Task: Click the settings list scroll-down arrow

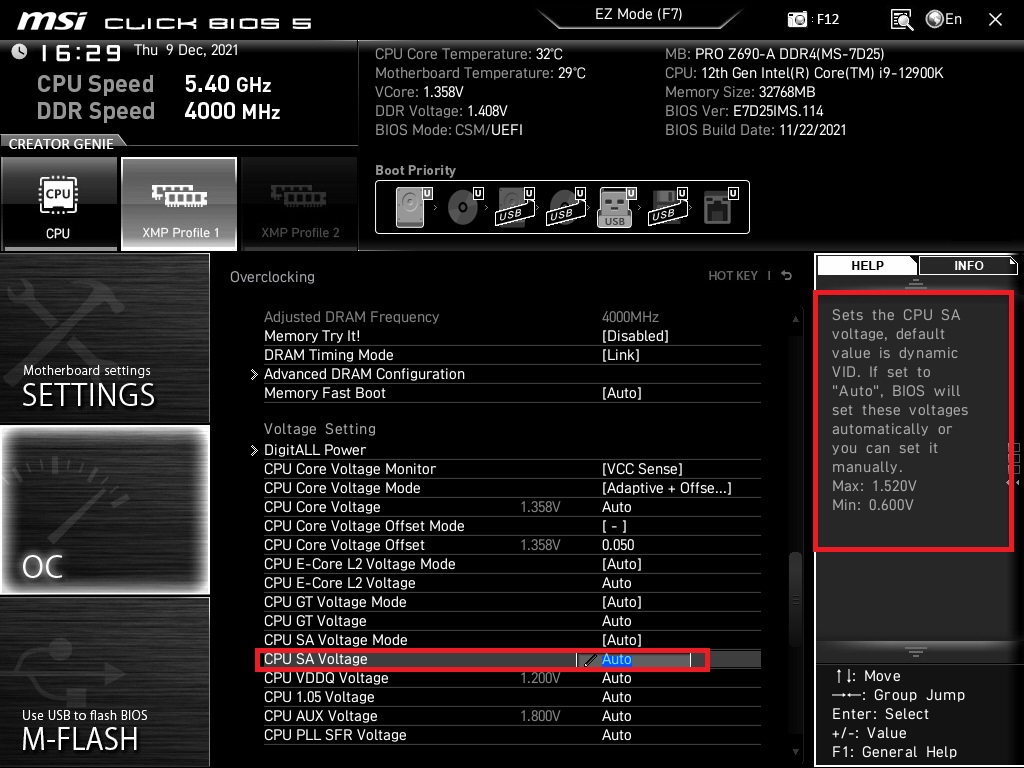Action: click(795, 752)
